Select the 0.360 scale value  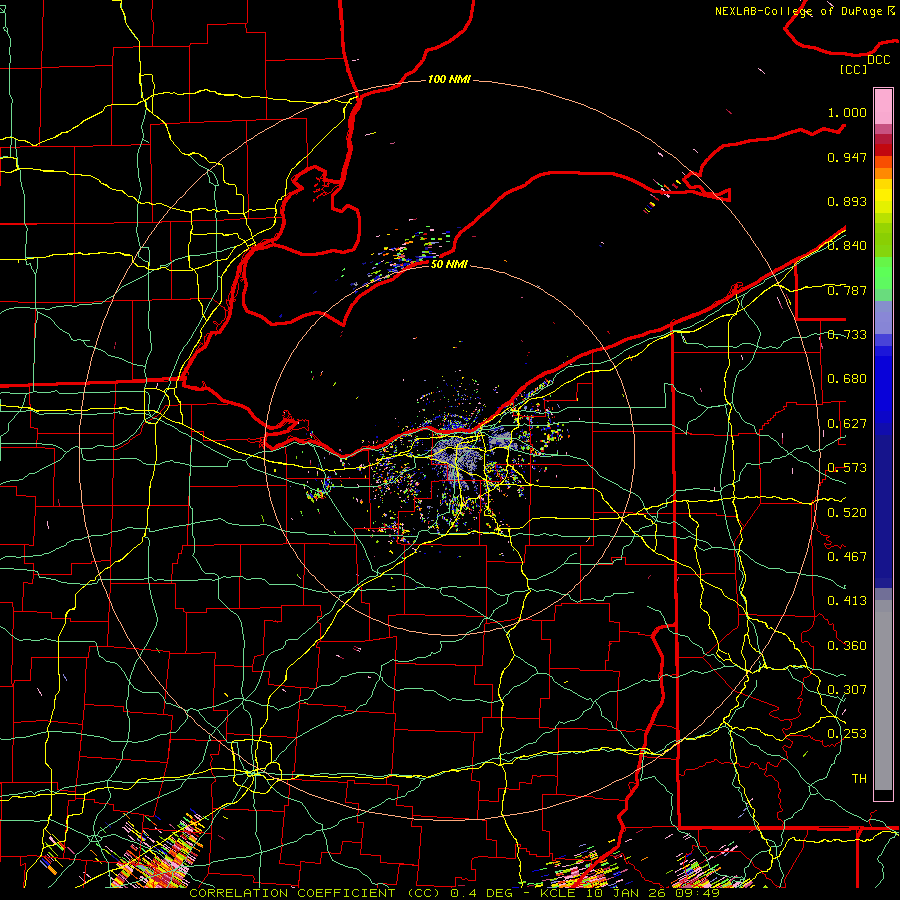point(847,645)
